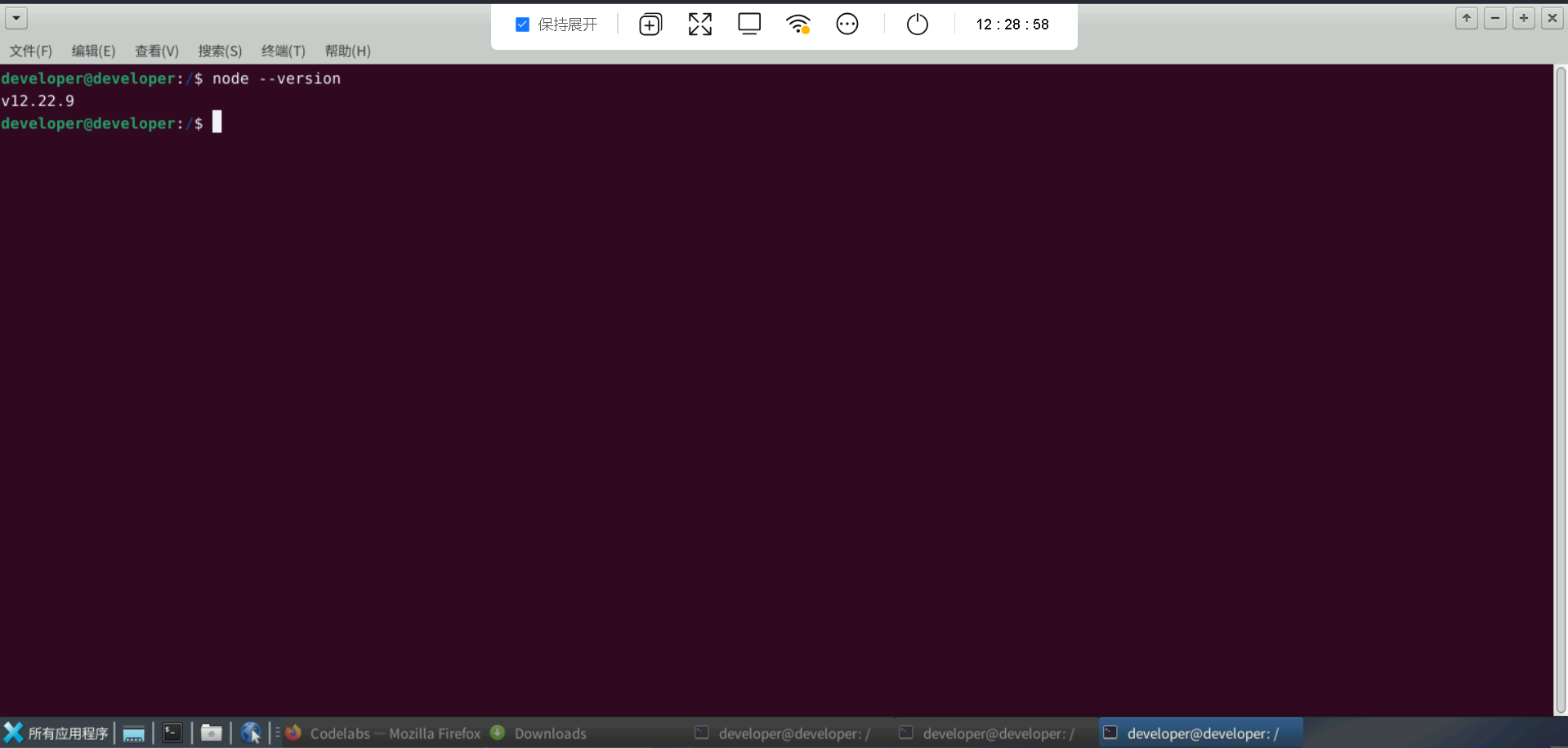Click the power icon in remote toolbar
This screenshot has width=1568, height=748.
918,25
